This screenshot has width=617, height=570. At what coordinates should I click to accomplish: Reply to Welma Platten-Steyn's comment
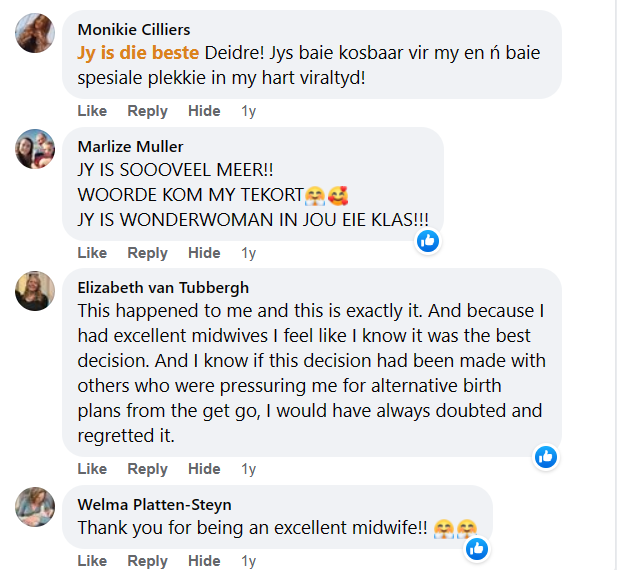click(147, 560)
